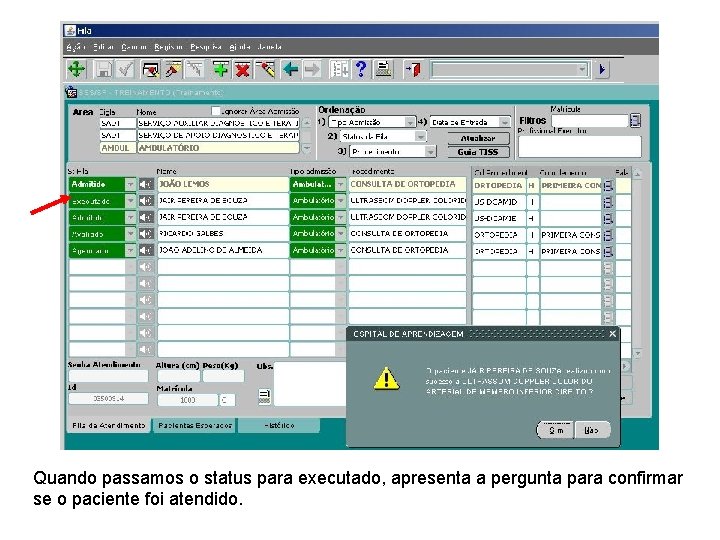This screenshot has height=540, width=720.
Task: Click the floppy disk save icon
Action: (x=103, y=70)
